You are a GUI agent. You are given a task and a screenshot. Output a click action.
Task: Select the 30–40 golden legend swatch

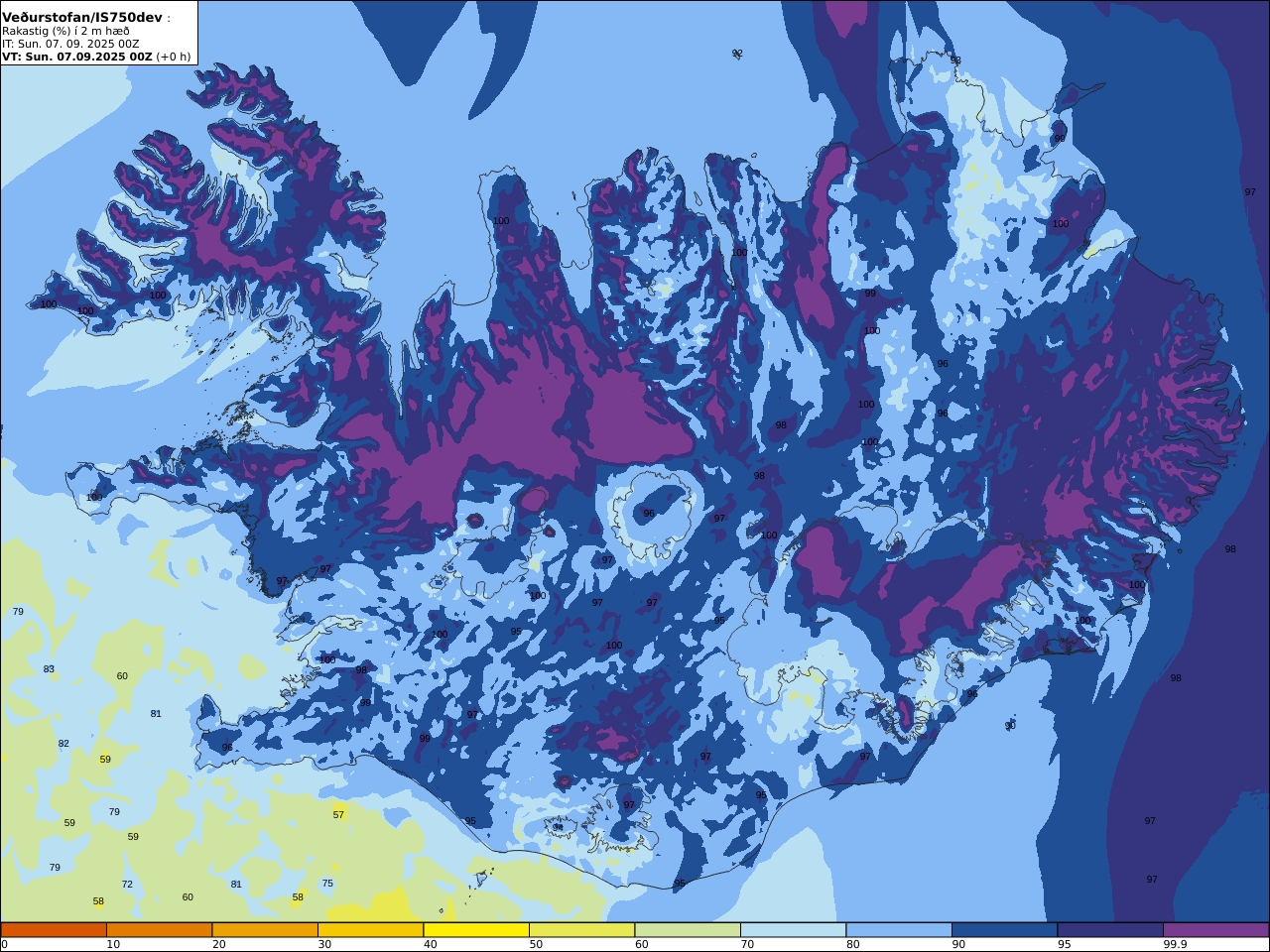[x=370, y=930]
